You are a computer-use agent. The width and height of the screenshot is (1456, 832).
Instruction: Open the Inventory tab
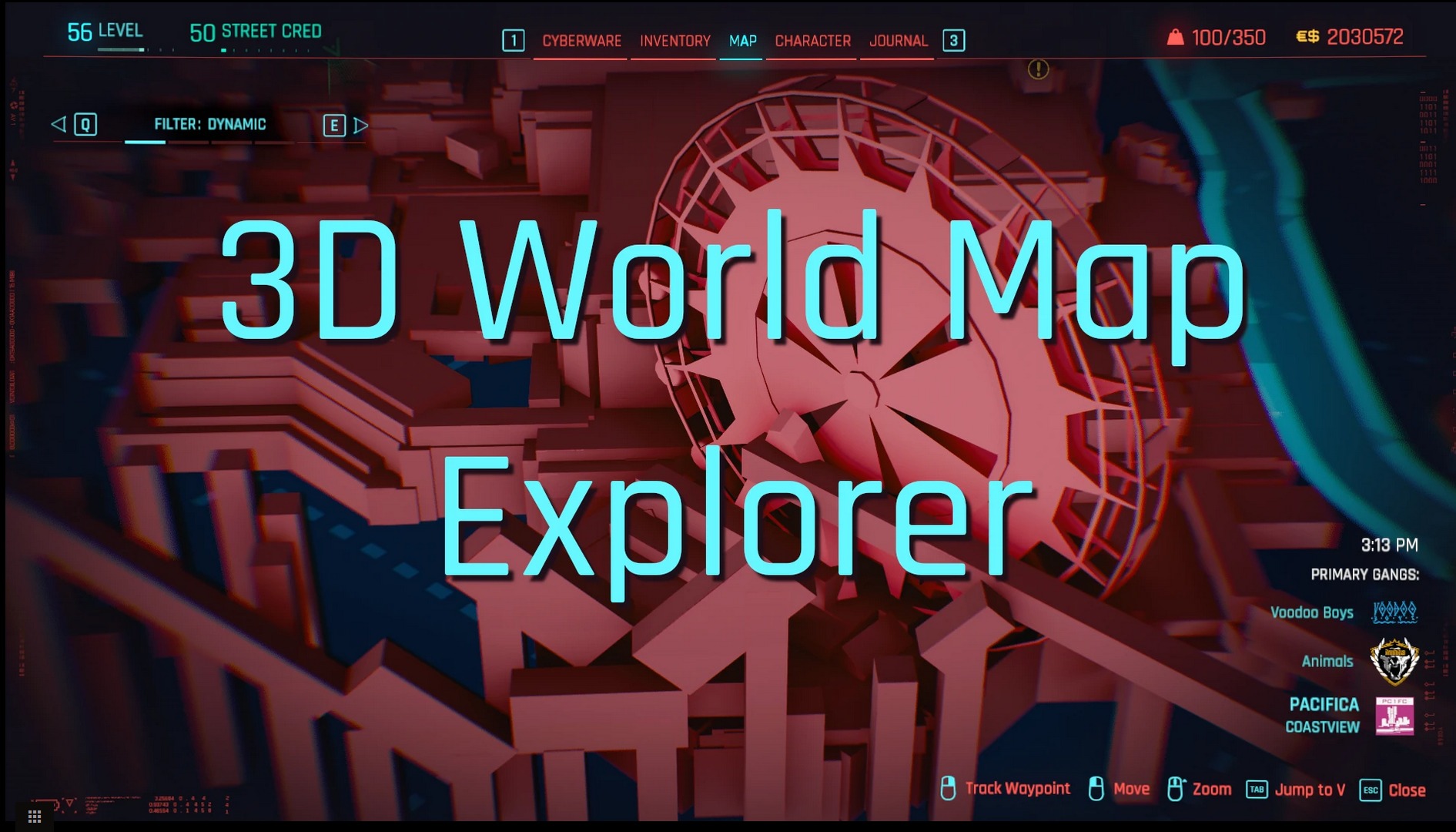674,41
